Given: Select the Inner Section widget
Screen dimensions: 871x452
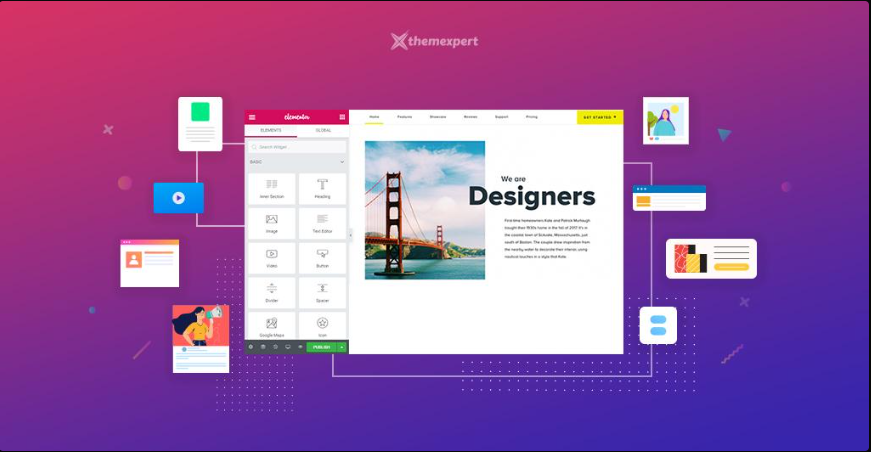Looking at the screenshot, I should 271,188.
